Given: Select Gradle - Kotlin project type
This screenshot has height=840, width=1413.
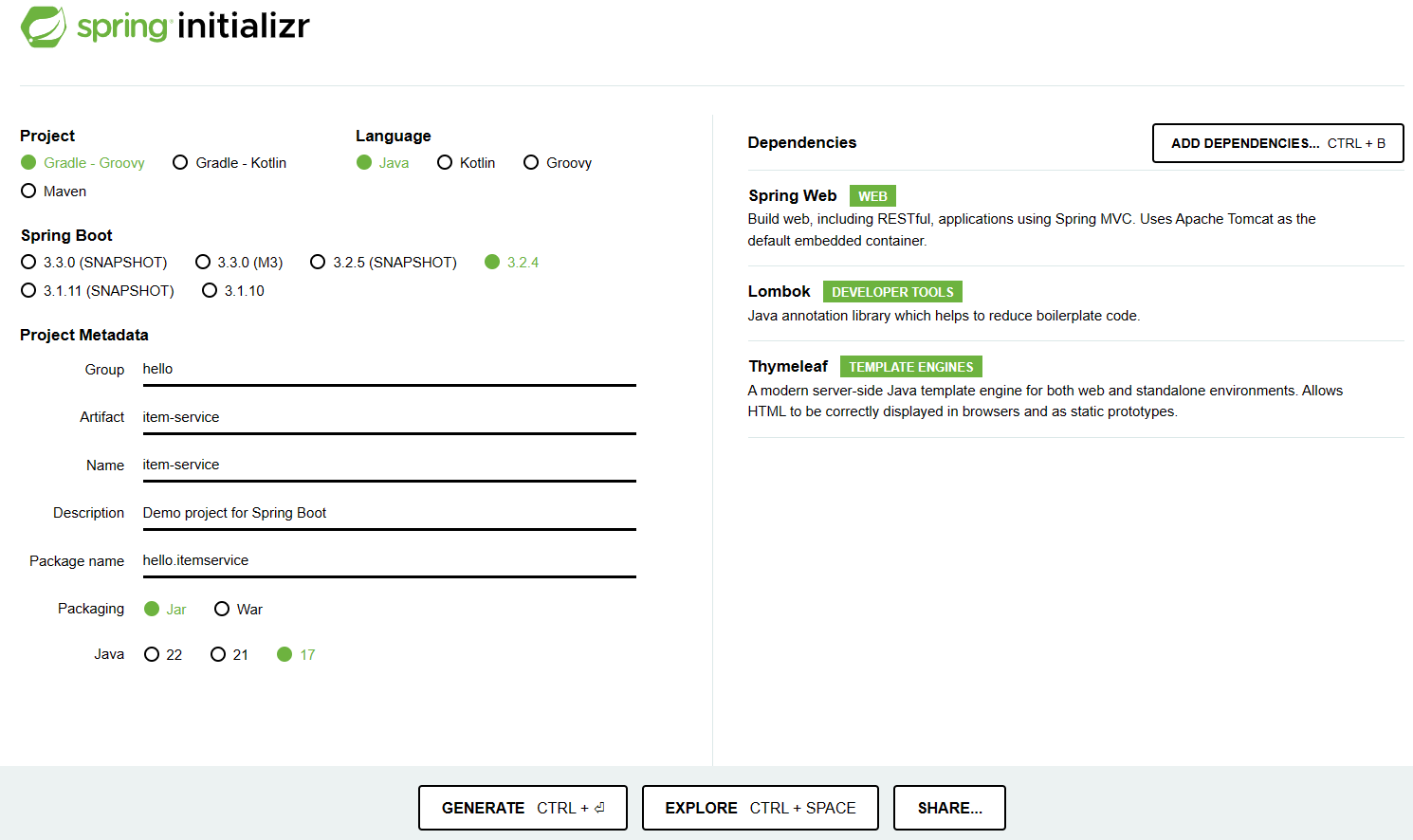Looking at the screenshot, I should 229,163.
